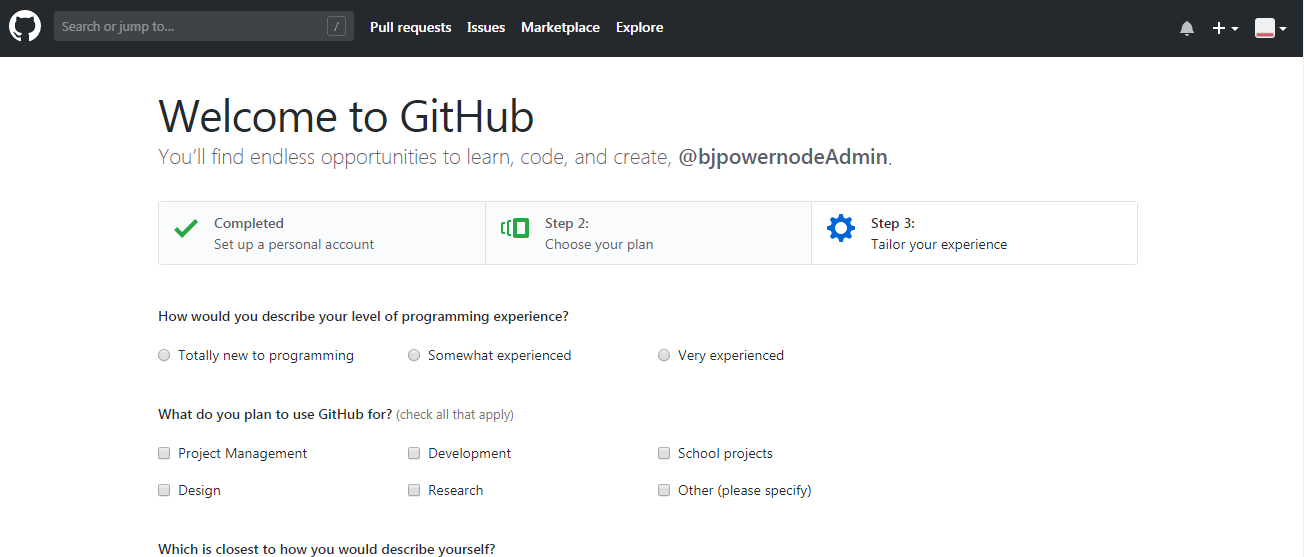Open the notifications bell
This screenshot has width=1304, height=557.
point(1187,28)
